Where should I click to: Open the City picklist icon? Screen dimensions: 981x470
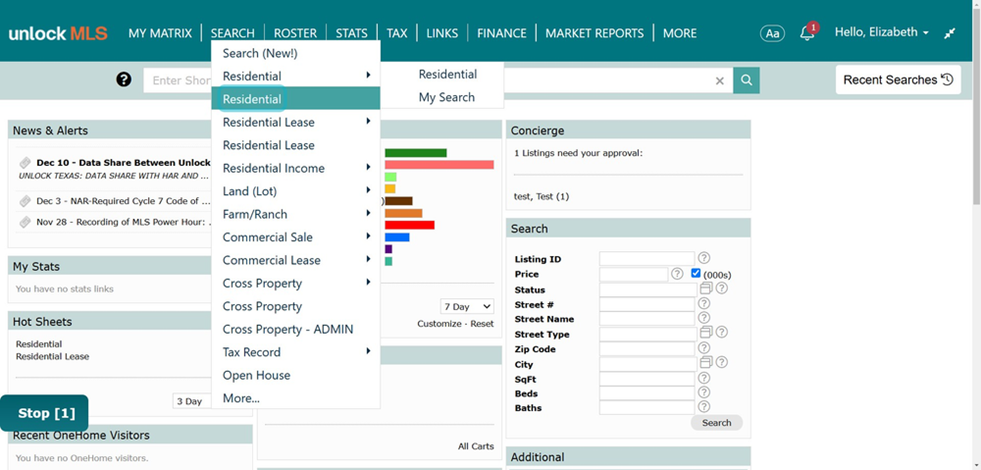[x=706, y=362]
